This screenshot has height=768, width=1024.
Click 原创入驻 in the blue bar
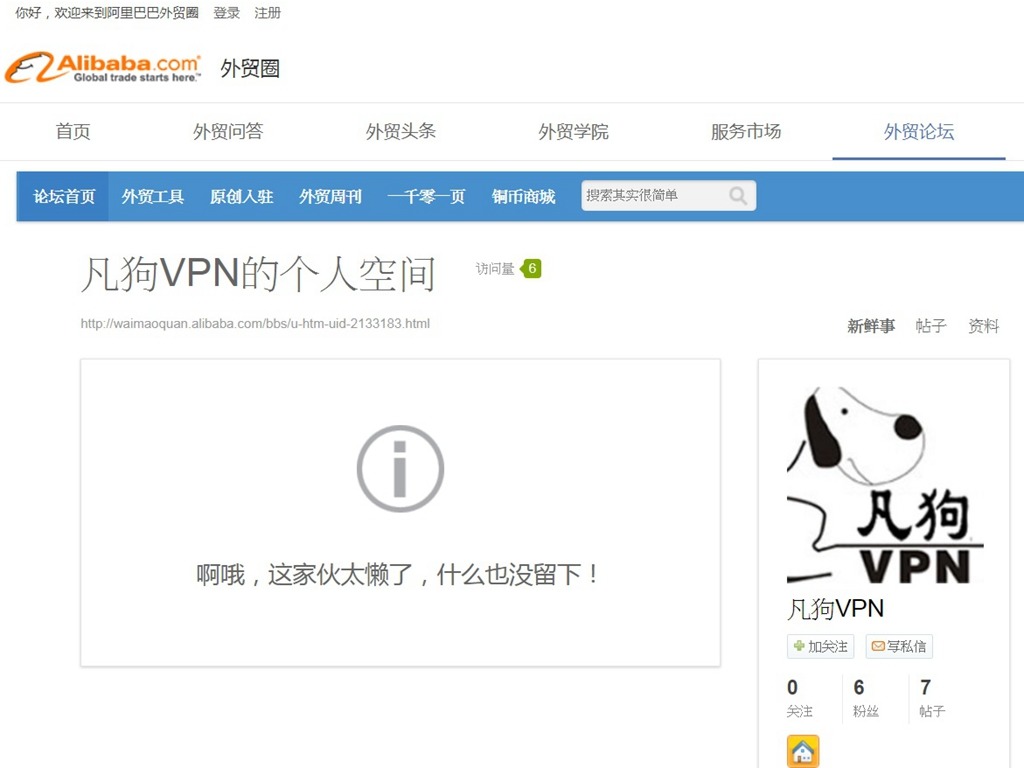click(x=242, y=197)
